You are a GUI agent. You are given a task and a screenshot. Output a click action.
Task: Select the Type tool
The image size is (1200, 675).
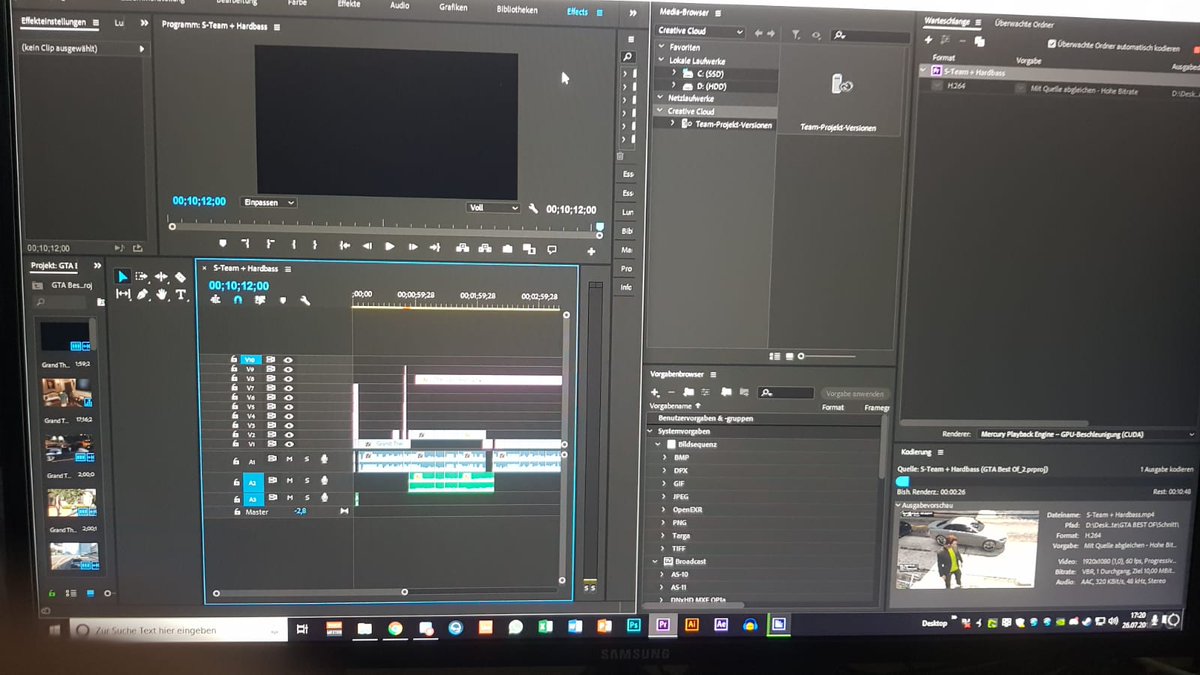coord(181,295)
